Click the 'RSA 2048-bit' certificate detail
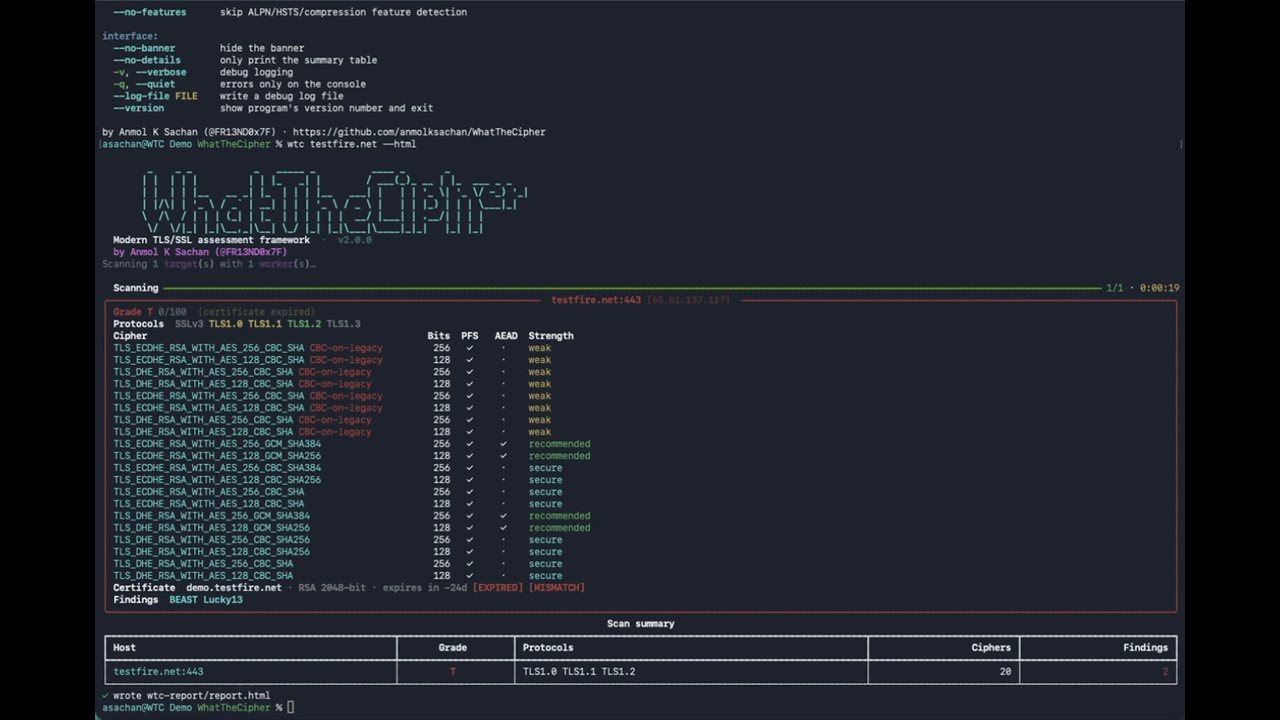The height and width of the screenshot is (720, 1280). coord(332,588)
